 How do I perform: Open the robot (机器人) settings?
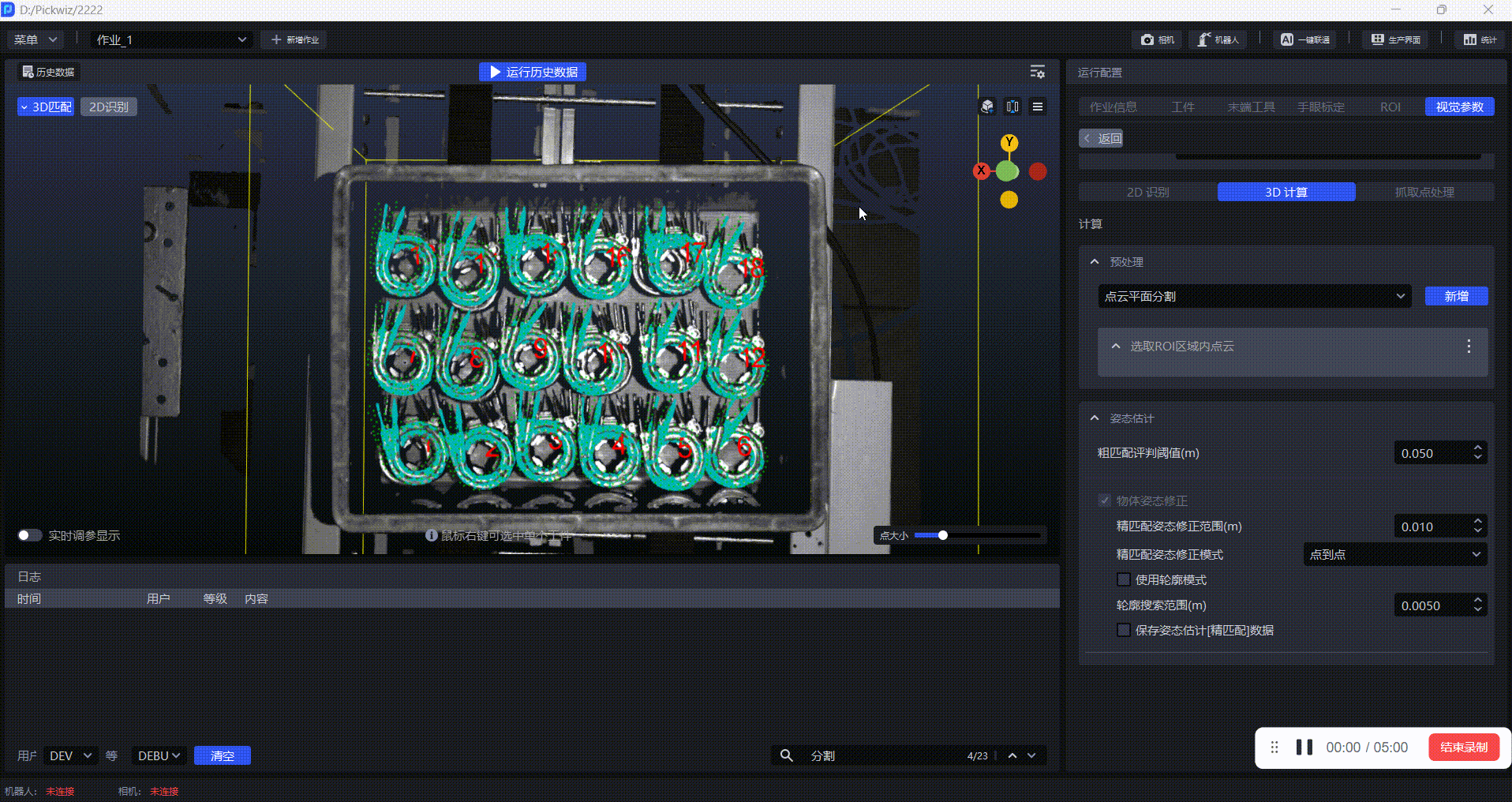point(1218,39)
